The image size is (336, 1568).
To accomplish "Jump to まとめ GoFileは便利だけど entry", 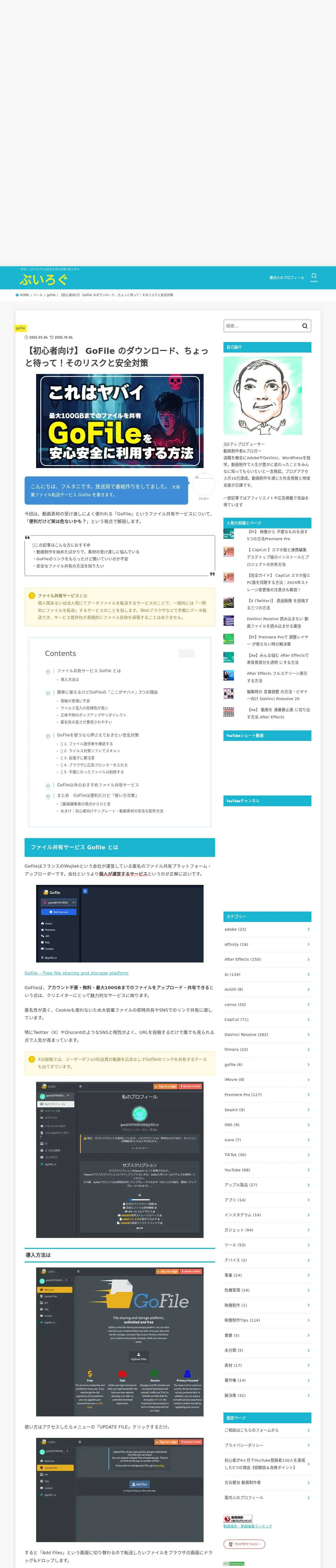I will point(97,795).
